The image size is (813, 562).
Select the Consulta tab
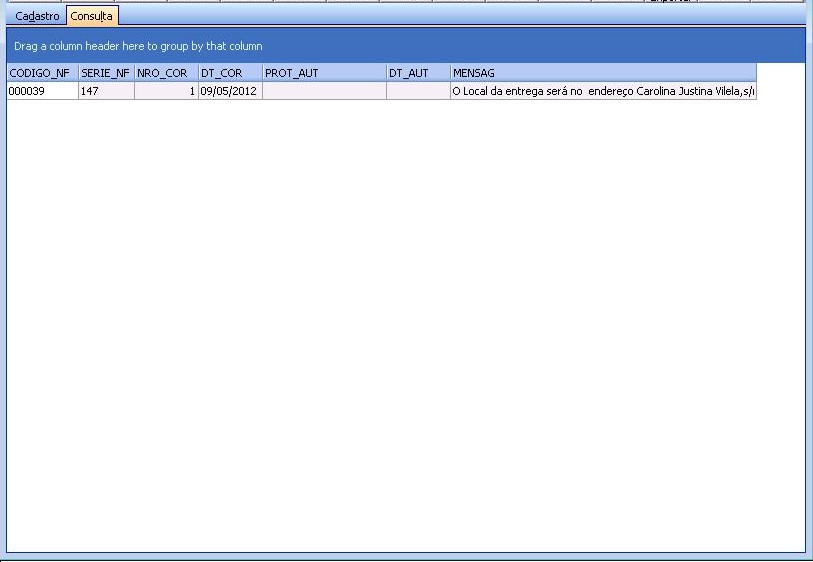(x=92, y=17)
